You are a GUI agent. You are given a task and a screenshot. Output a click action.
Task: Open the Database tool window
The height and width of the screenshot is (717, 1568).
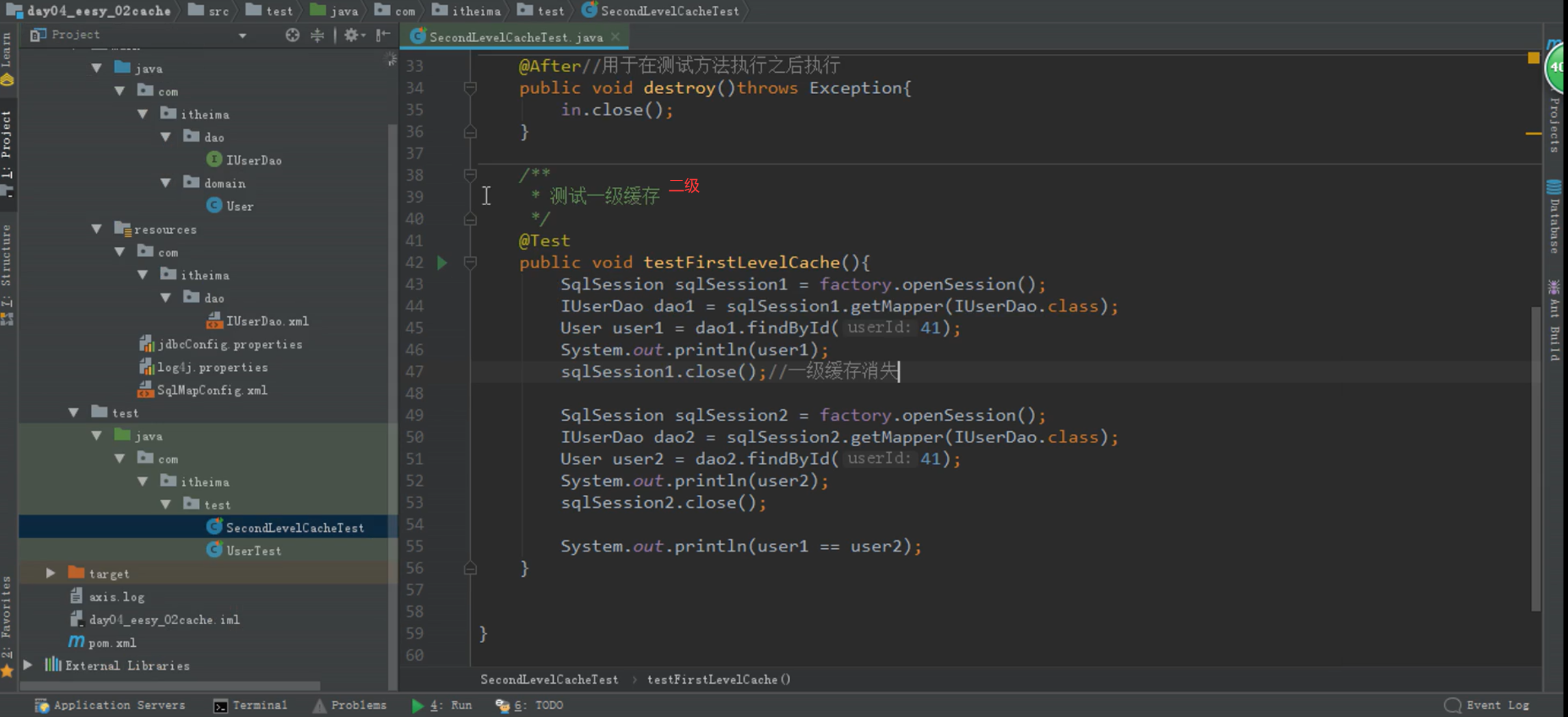pyautogui.click(x=1554, y=216)
